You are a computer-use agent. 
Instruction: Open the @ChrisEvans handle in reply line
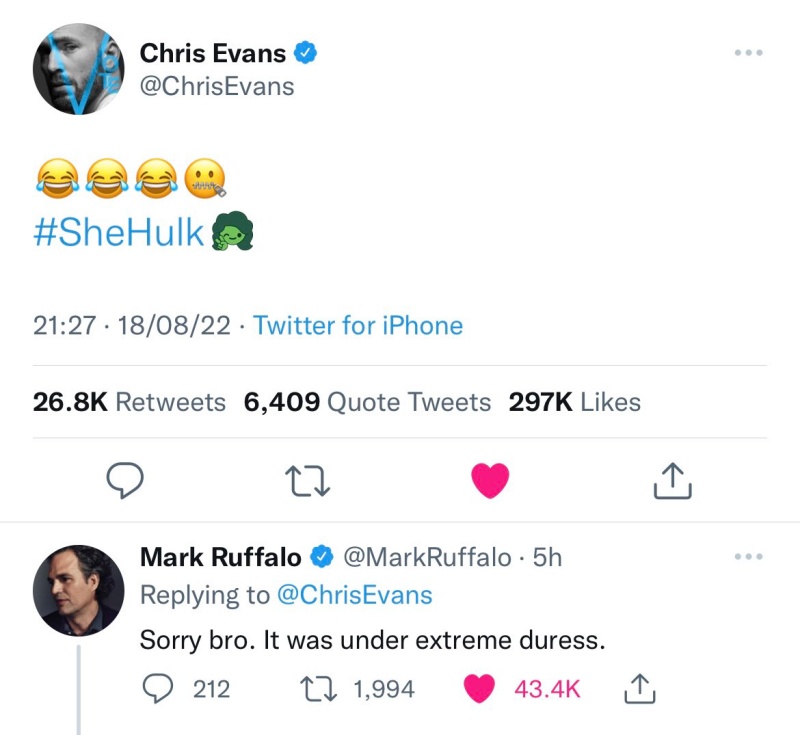coord(353,595)
